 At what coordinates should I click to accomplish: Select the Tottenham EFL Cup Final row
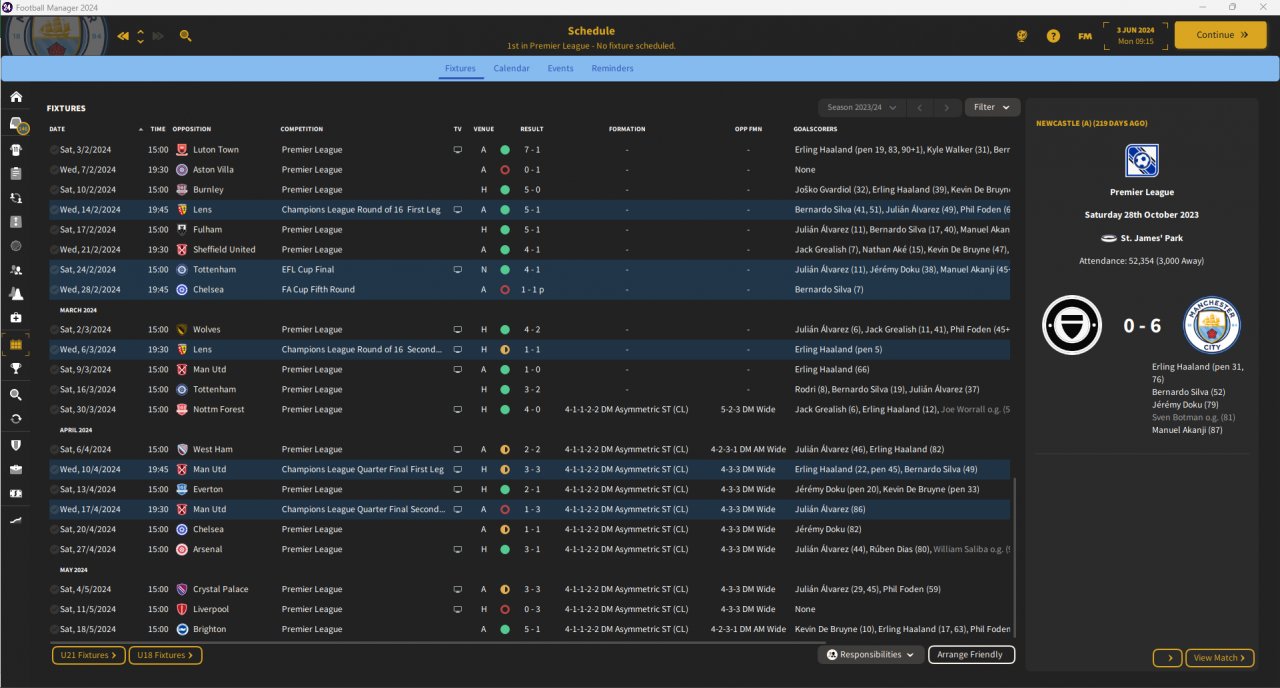pyautogui.click(x=530, y=270)
